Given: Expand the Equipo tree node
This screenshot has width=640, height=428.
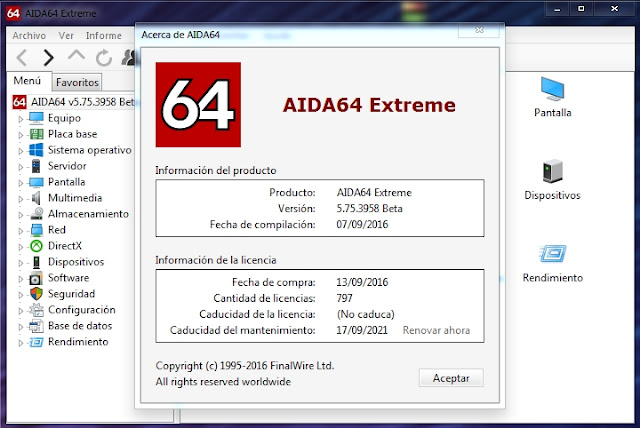Looking at the screenshot, I should pos(20,119).
